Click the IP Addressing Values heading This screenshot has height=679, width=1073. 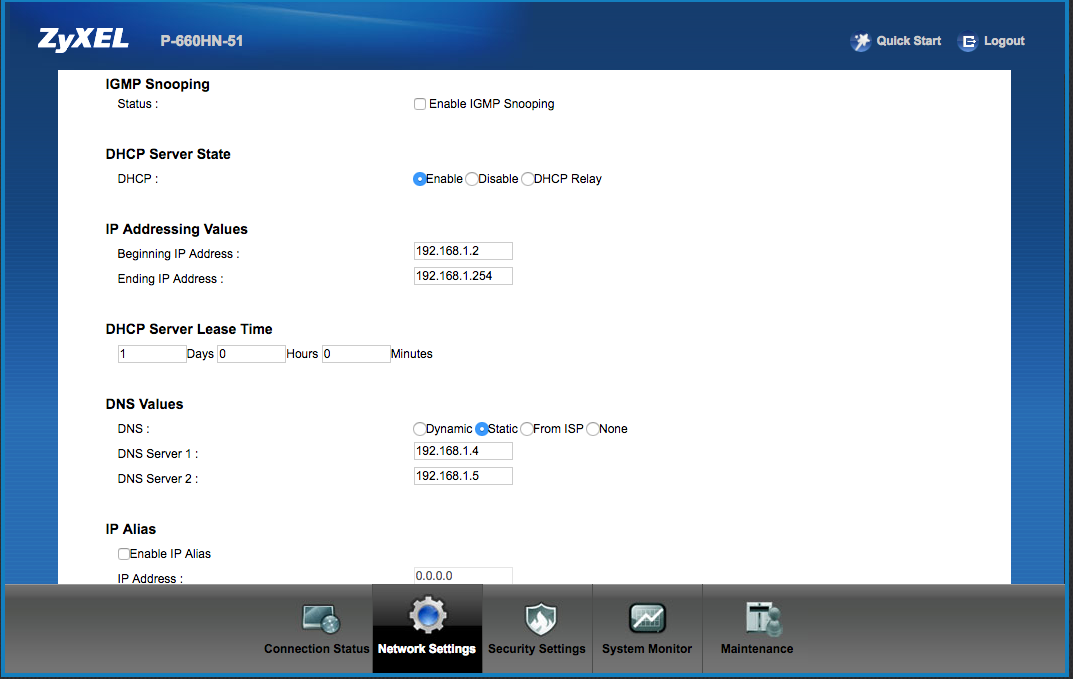[x=177, y=229]
